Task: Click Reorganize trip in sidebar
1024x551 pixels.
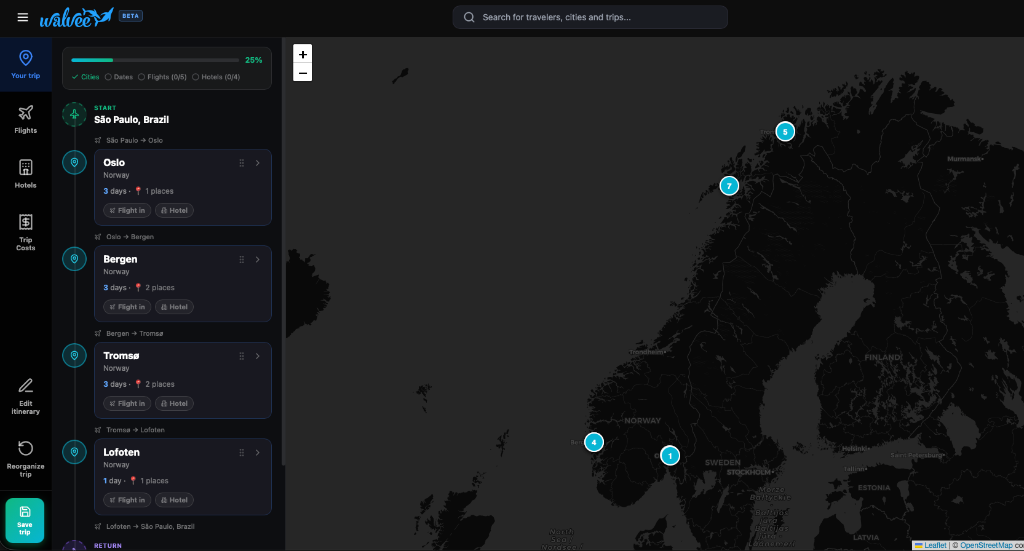Action: pos(25,459)
